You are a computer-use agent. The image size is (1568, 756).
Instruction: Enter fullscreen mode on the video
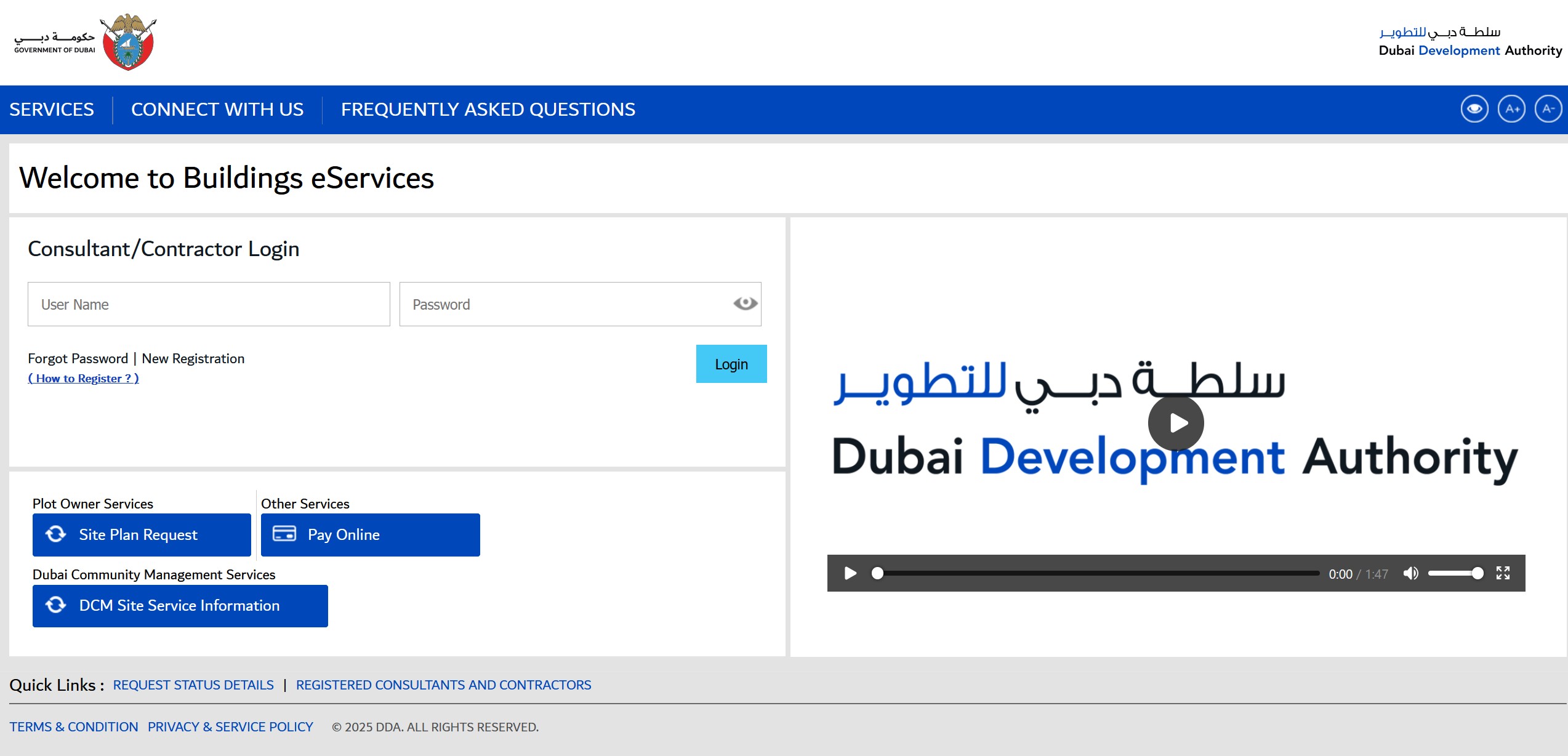coord(1503,573)
